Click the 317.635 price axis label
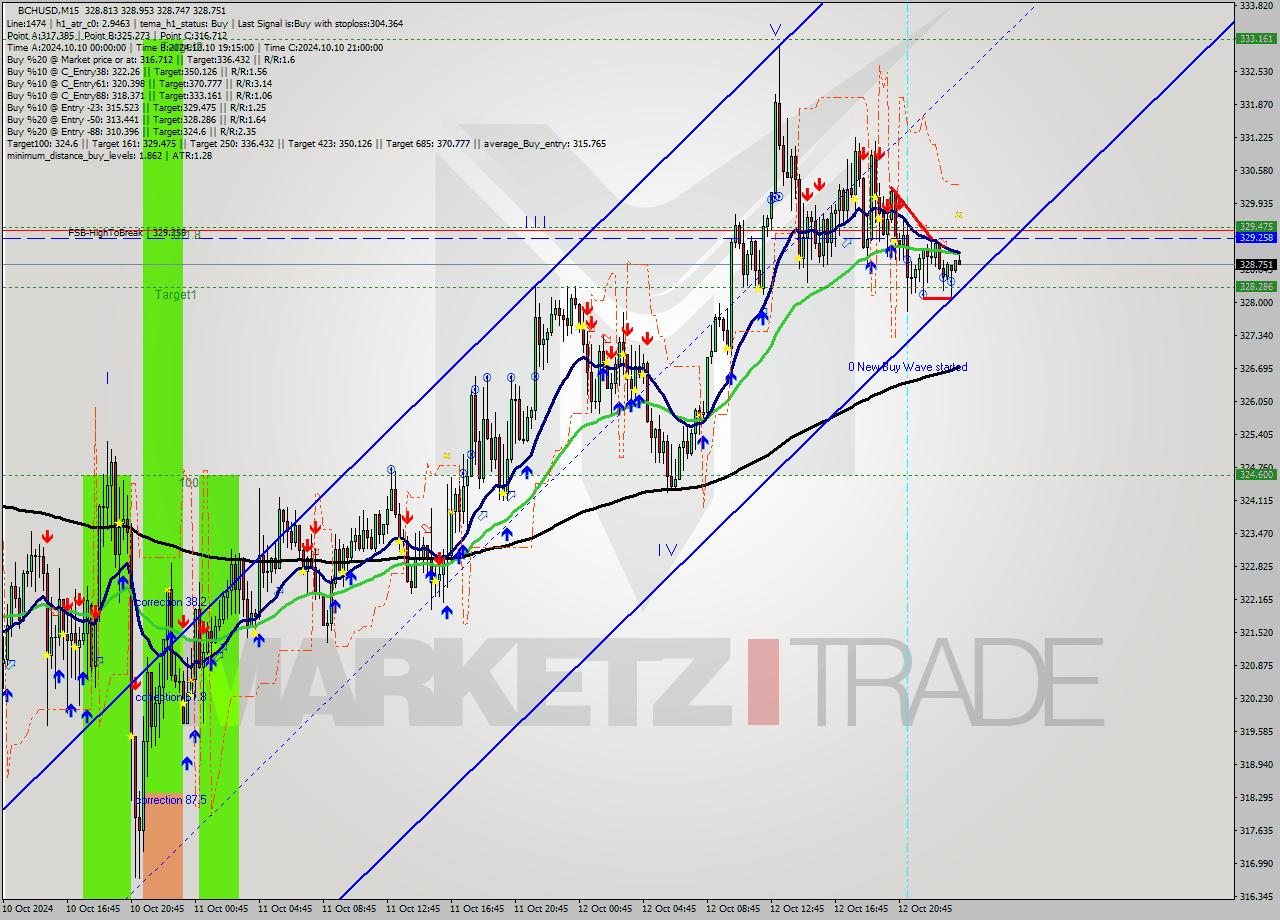This screenshot has height=920, width=1280. [1256, 831]
